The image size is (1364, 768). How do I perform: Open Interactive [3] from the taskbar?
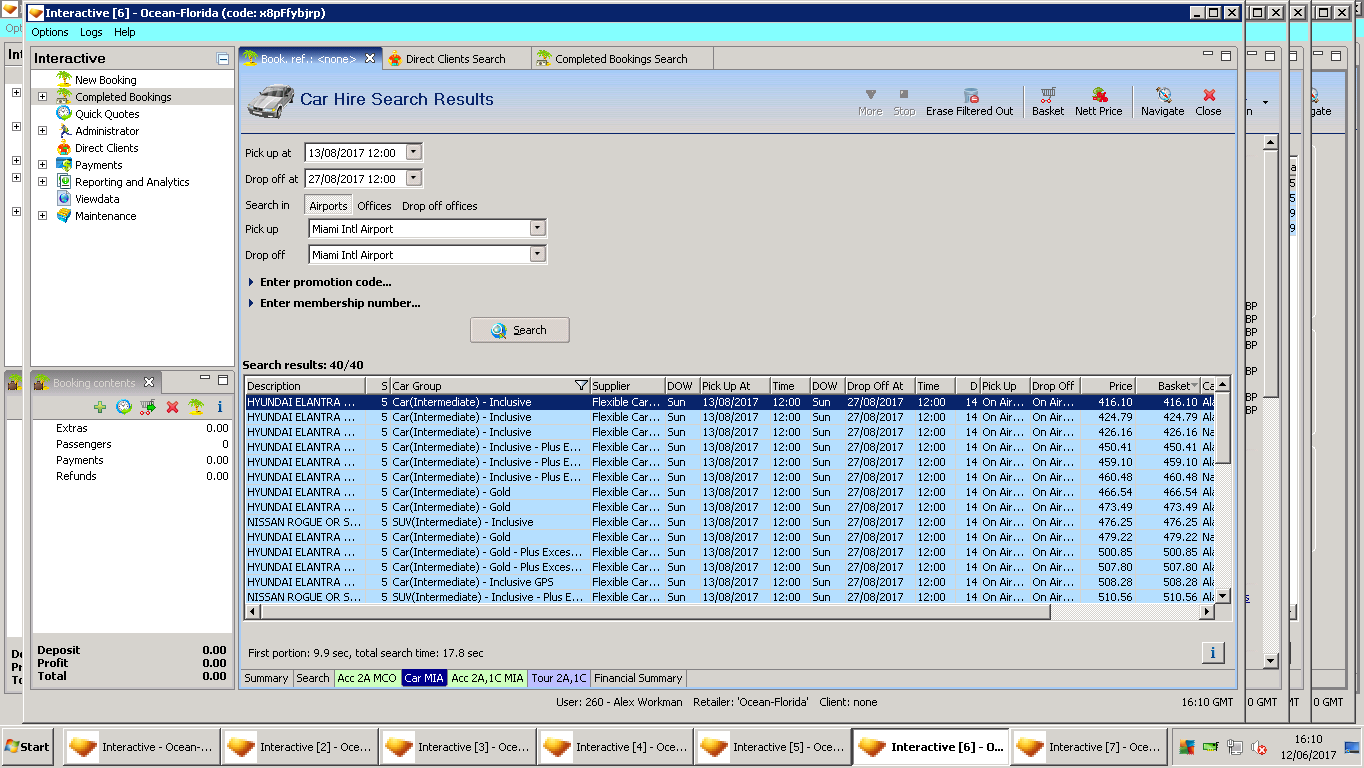pos(457,747)
